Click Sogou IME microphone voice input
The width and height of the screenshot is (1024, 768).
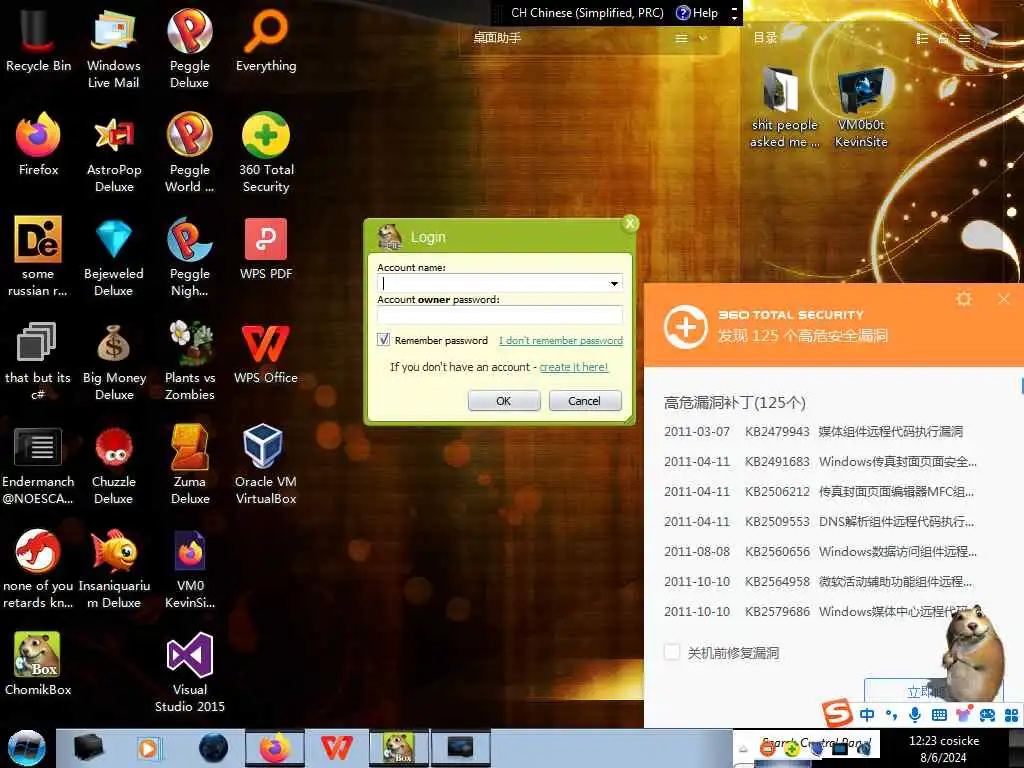(x=915, y=714)
